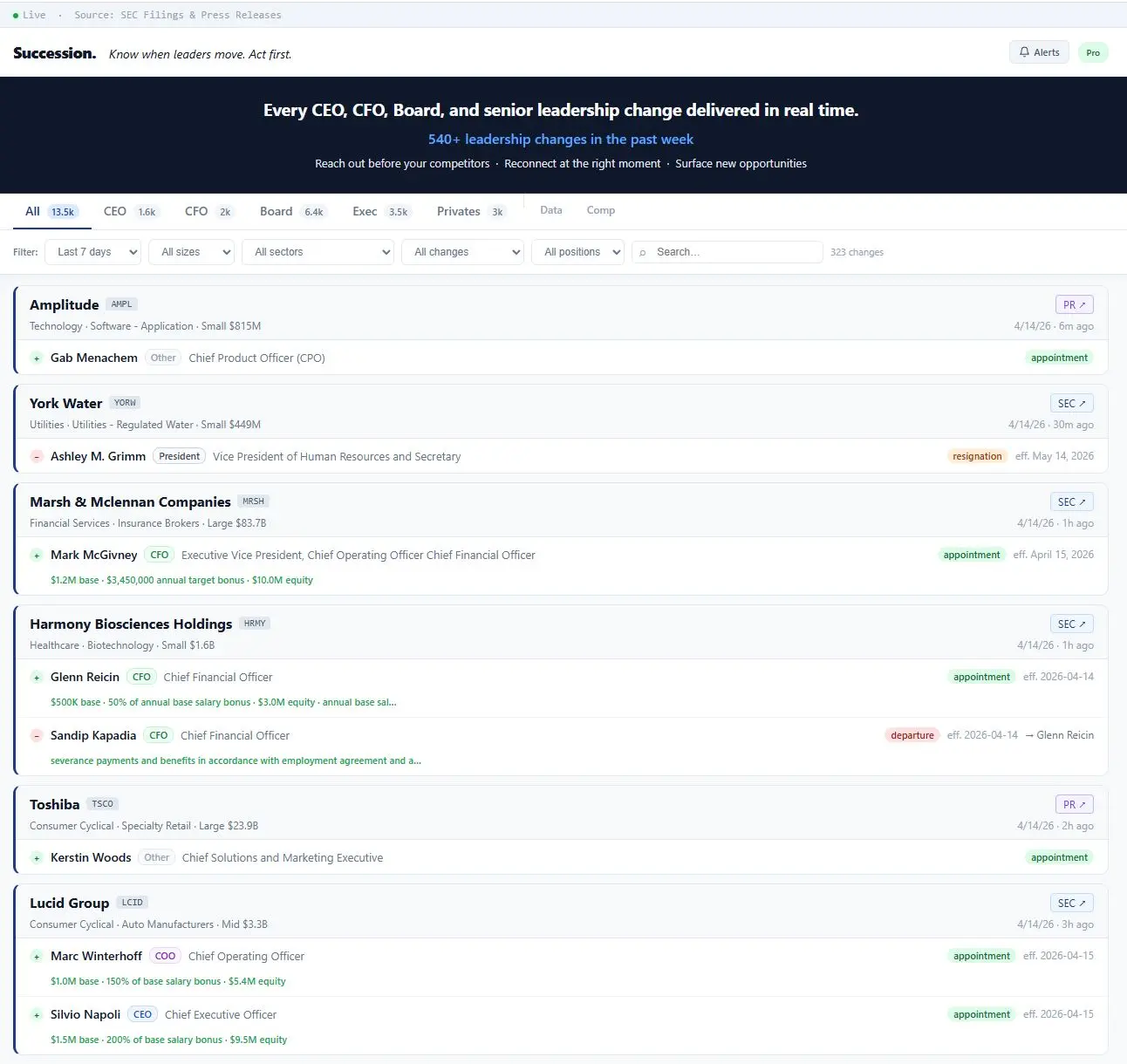Click the York Water company name
Viewport: 1127px width, 1064px height.
pyautogui.click(x=66, y=403)
